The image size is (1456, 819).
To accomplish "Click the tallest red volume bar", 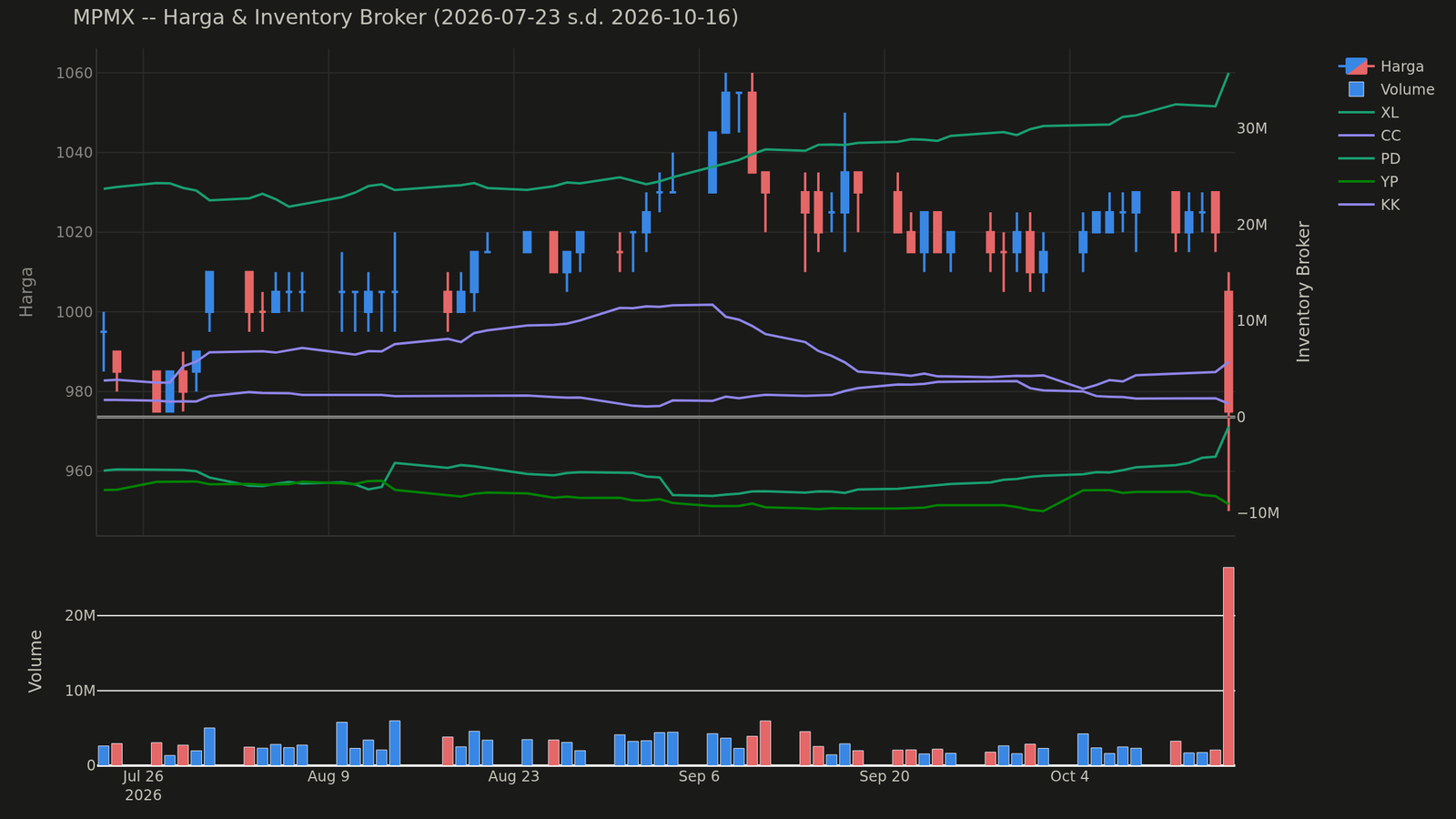I will [1228, 666].
